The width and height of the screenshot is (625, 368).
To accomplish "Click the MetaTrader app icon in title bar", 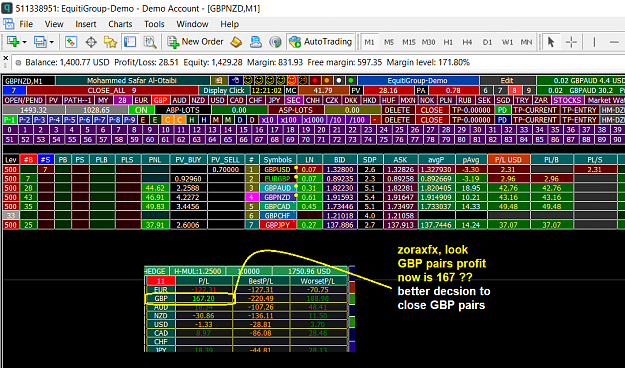I will point(7,8).
